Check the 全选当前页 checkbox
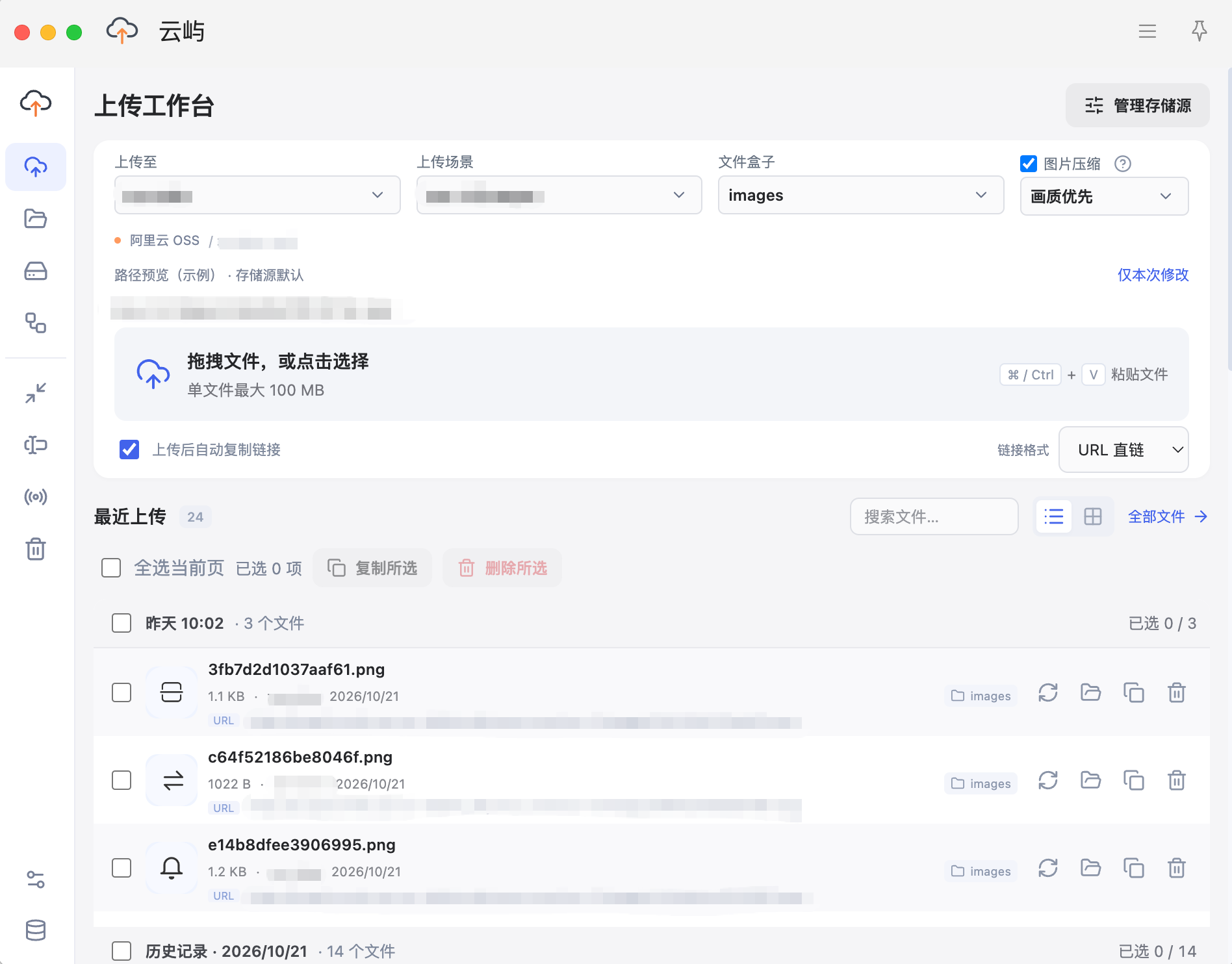 click(x=111, y=568)
